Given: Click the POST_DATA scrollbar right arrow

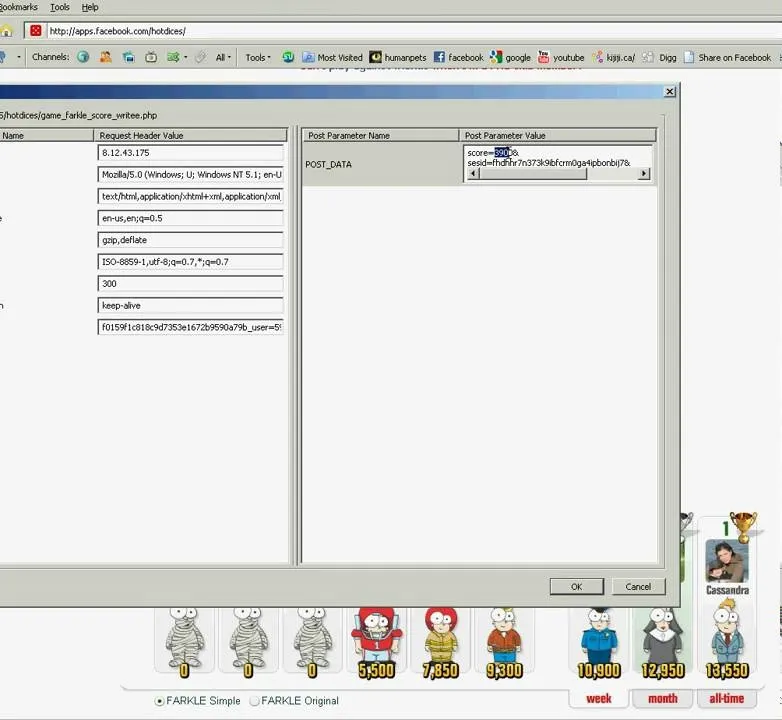Looking at the screenshot, I should [643, 174].
